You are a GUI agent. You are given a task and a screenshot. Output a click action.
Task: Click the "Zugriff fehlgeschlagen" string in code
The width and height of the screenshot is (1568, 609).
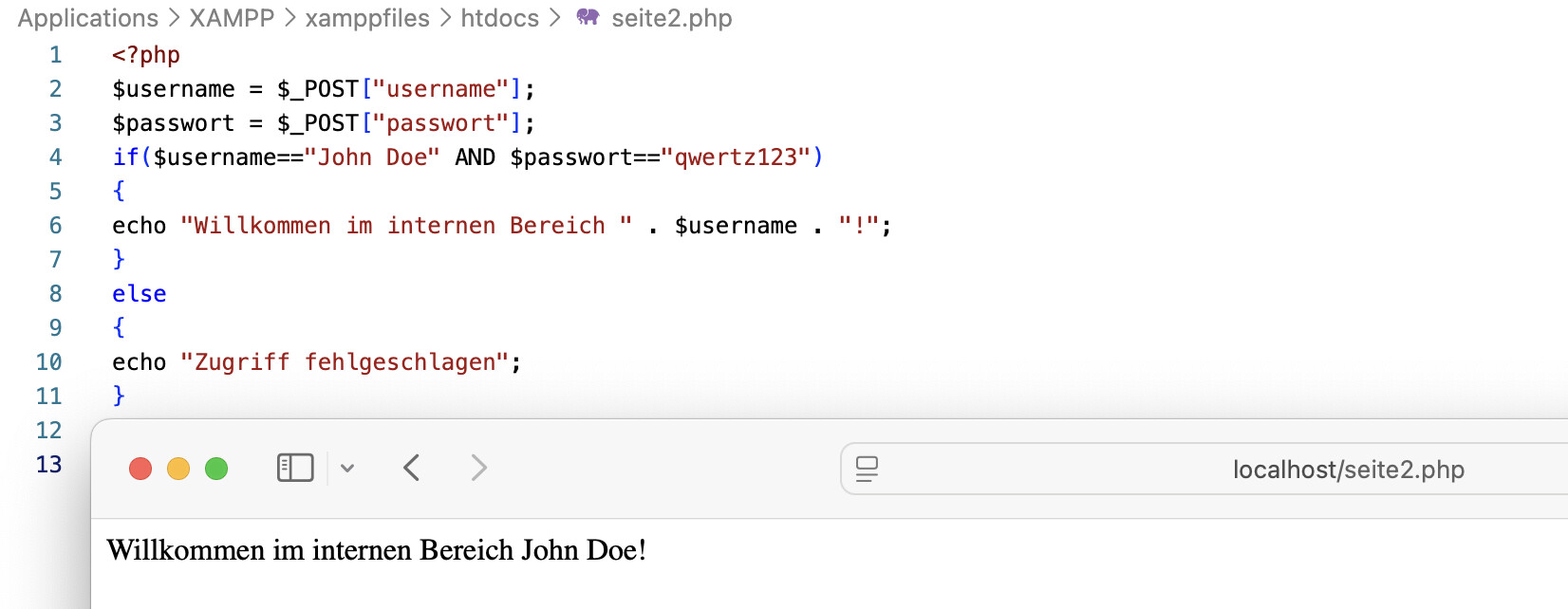[x=345, y=362]
